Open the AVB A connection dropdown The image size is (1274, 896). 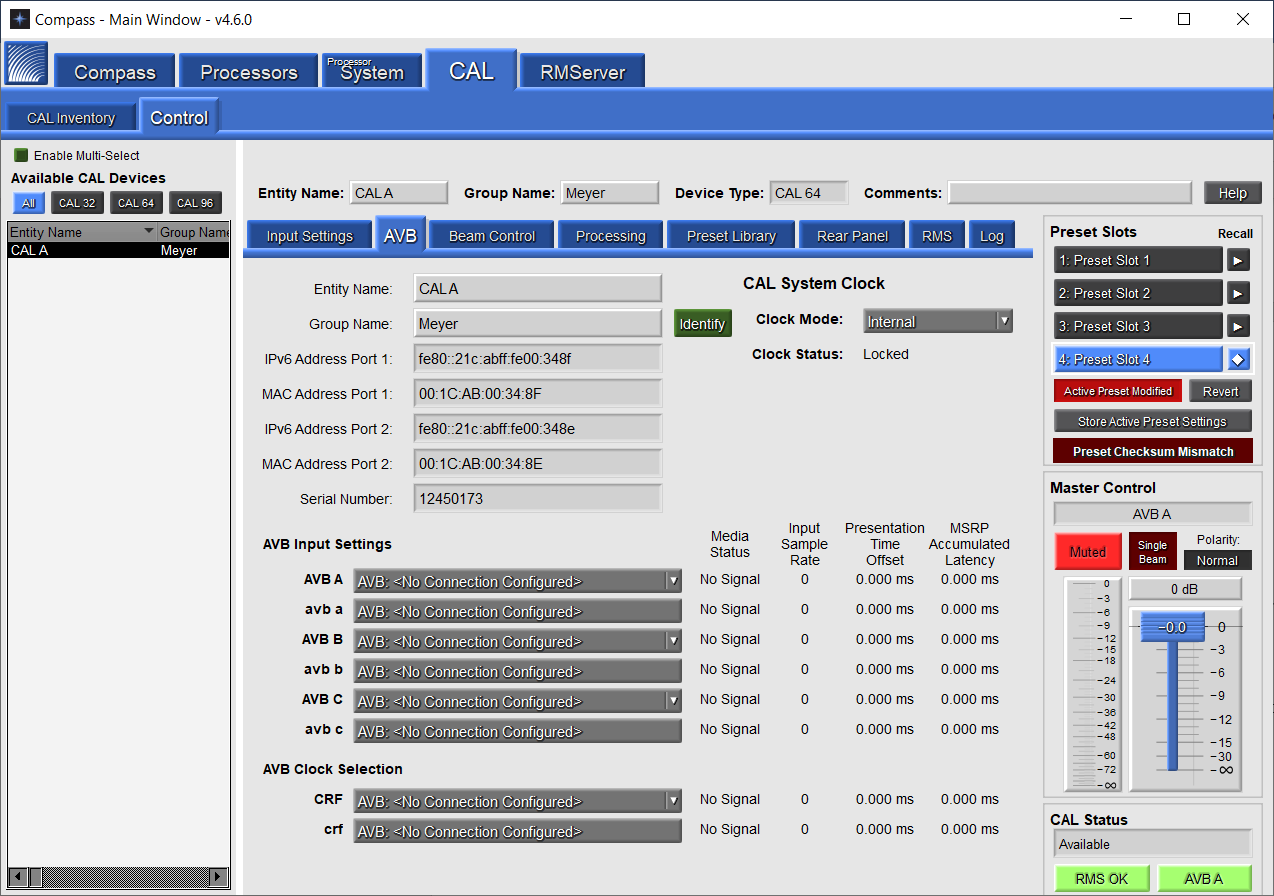(x=517, y=581)
